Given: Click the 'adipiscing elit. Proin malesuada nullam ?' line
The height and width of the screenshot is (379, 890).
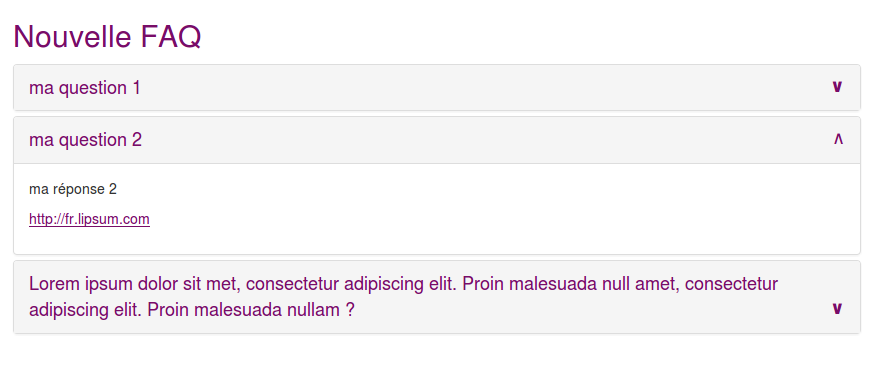Looking at the screenshot, I should tap(192, 310).
